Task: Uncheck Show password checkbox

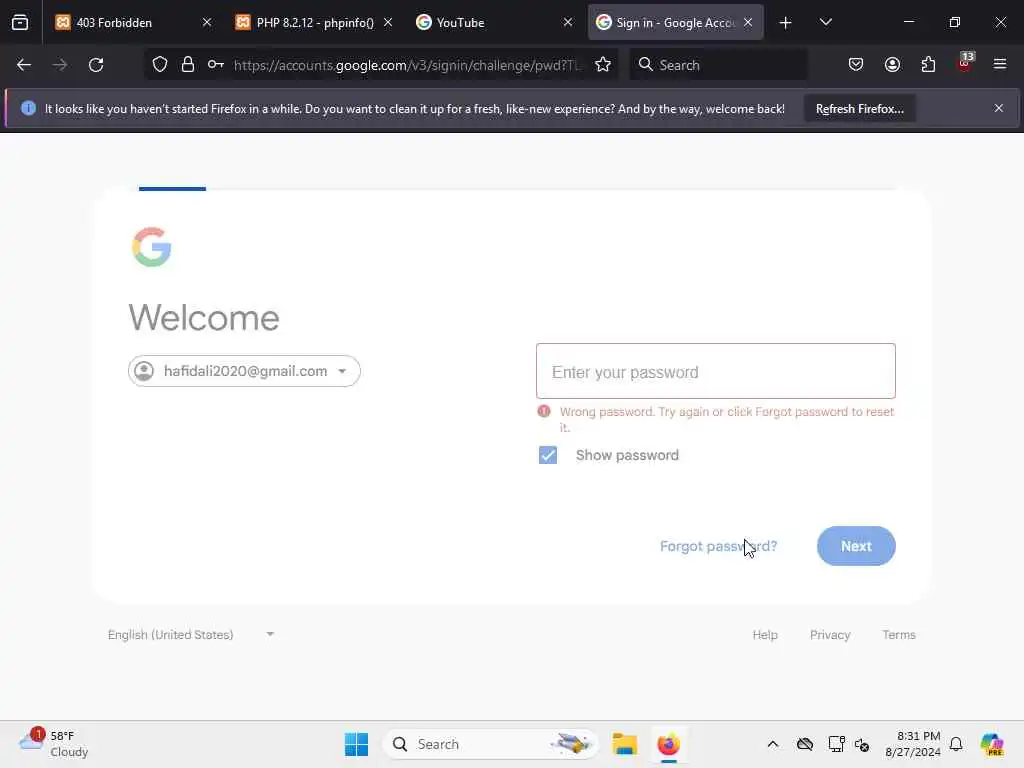Action: tap(548, 455)
